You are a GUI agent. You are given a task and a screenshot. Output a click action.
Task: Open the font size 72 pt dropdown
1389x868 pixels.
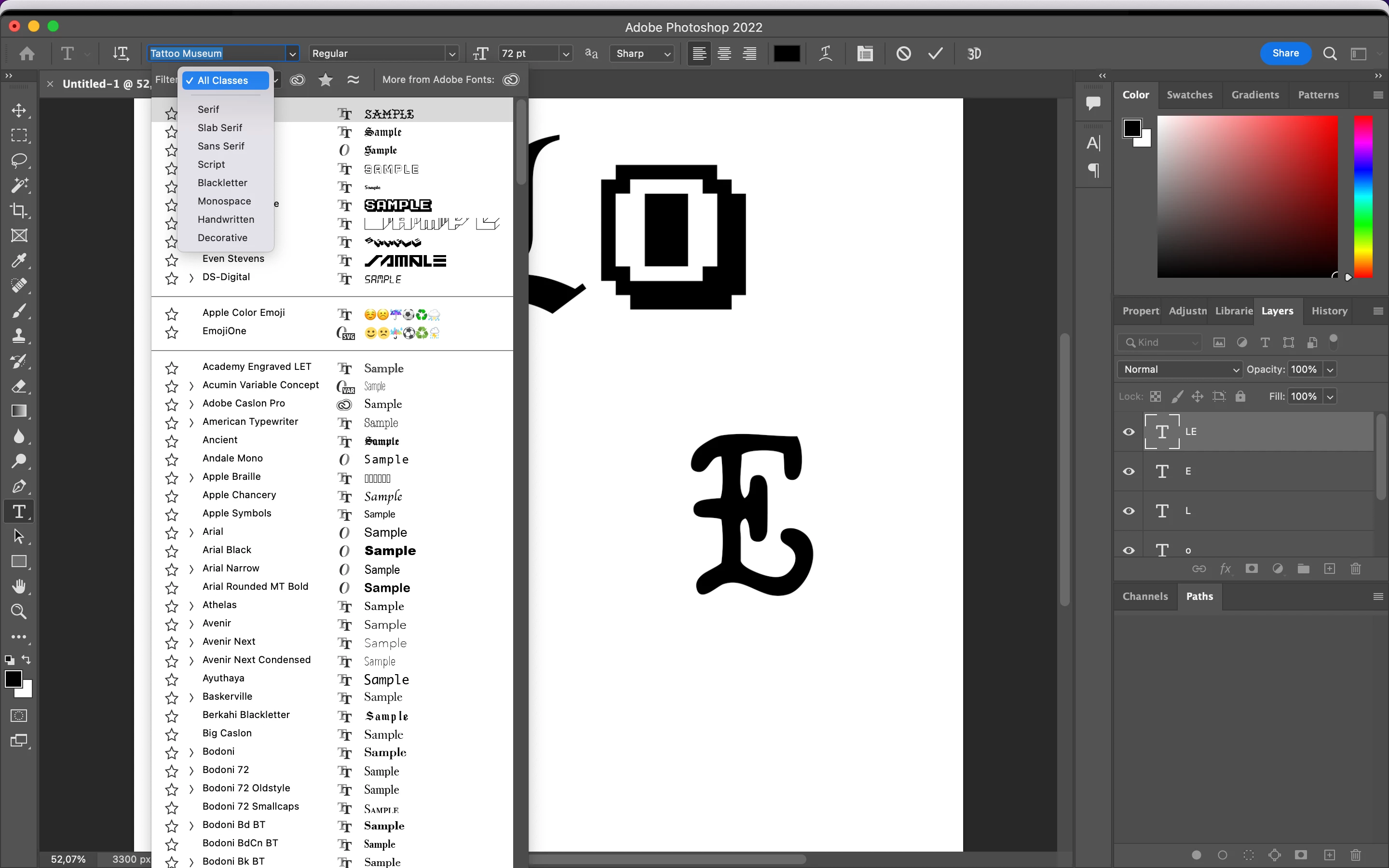[566, 54]
